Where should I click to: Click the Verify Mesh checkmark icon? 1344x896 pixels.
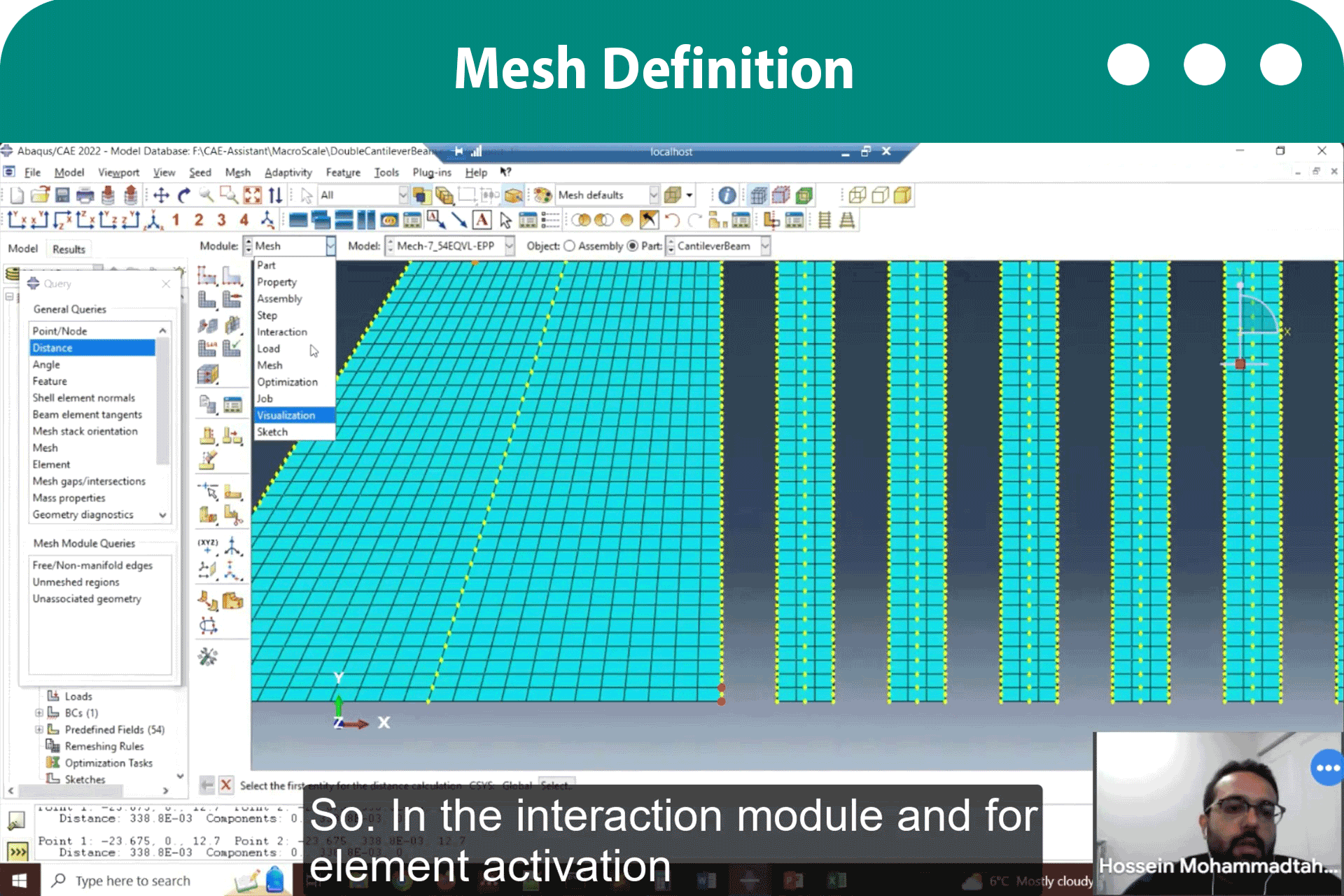tap(232, 347)
